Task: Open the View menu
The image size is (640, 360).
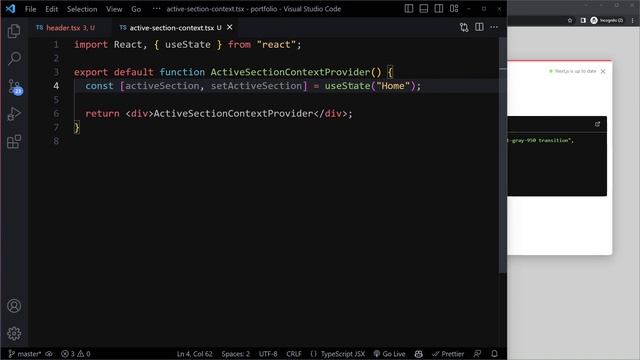Action: (x=114, y=9)
